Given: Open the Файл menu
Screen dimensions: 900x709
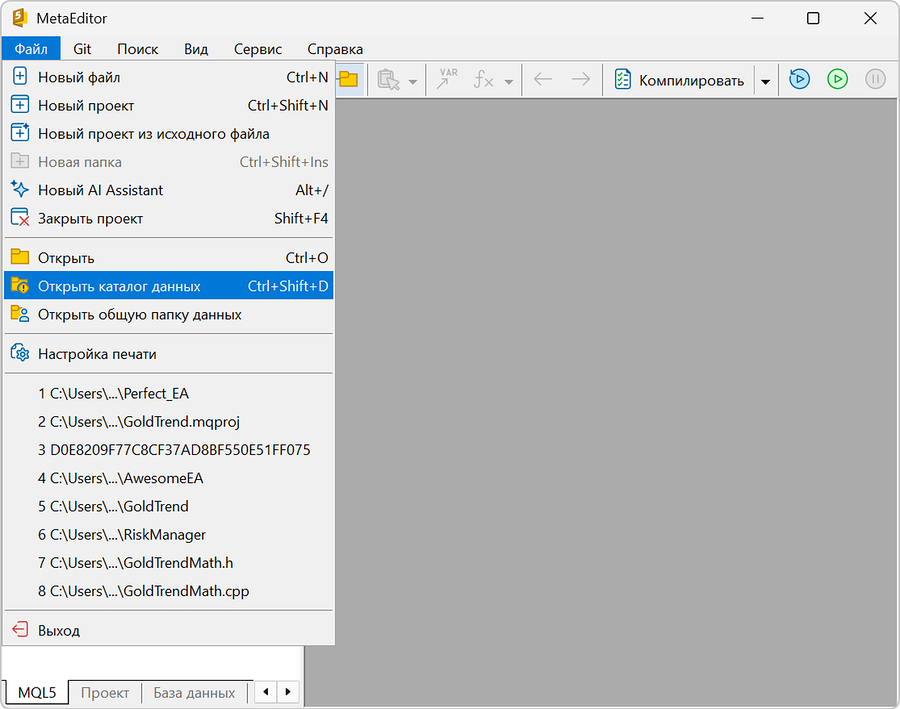Looking at the screenshot, I should (31, 49).
